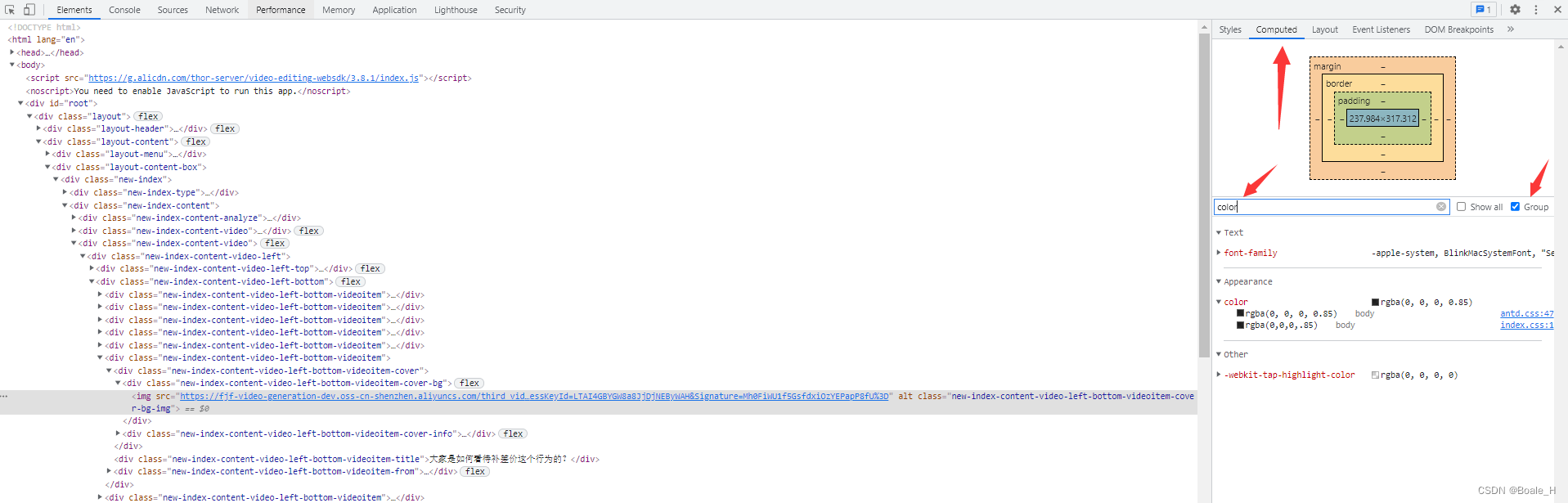This screenshot has width=1568, height=503.
Task: Open the row actions dots beside img node
Action: point(4,396)
